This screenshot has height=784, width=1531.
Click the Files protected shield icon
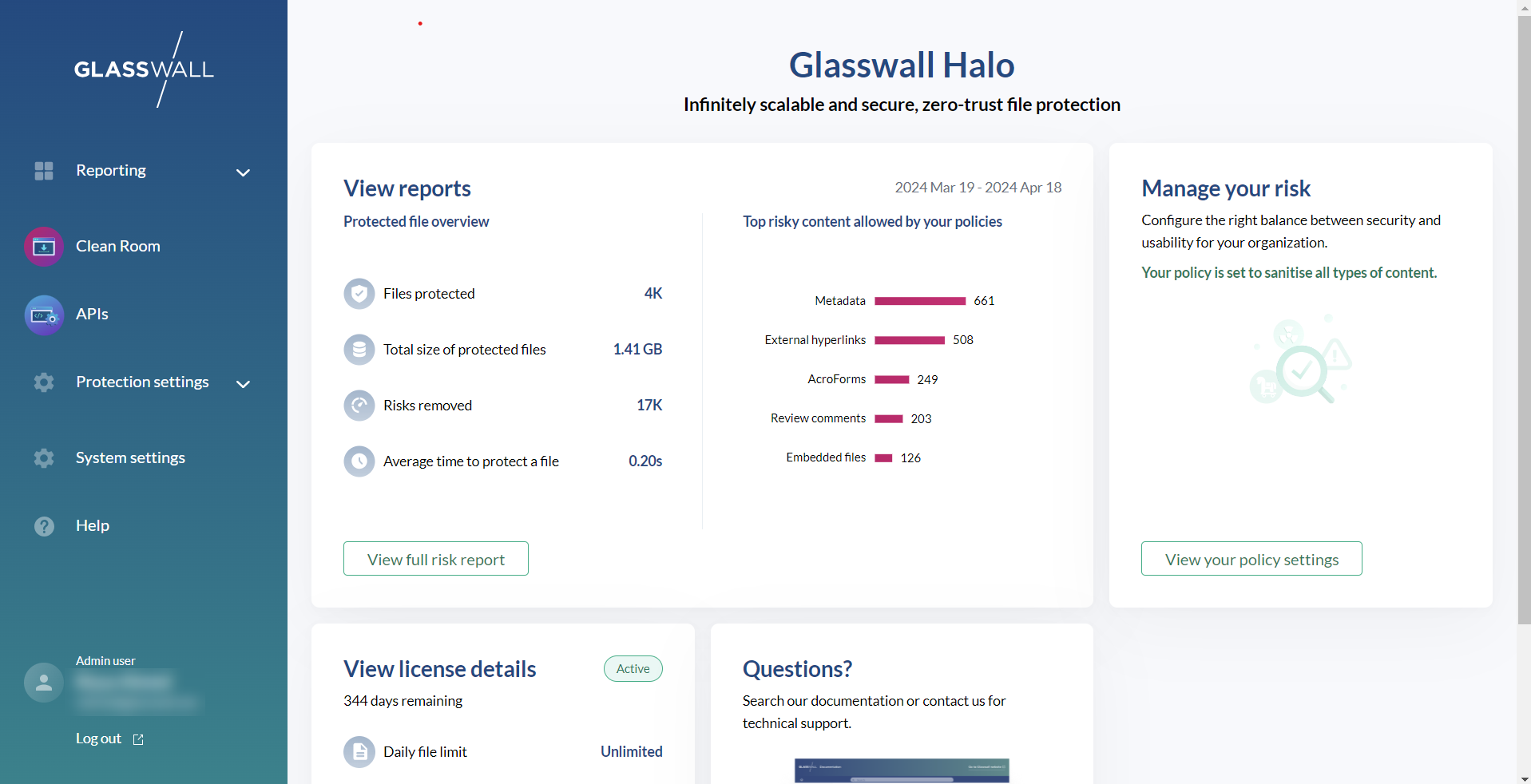(359, 294)
